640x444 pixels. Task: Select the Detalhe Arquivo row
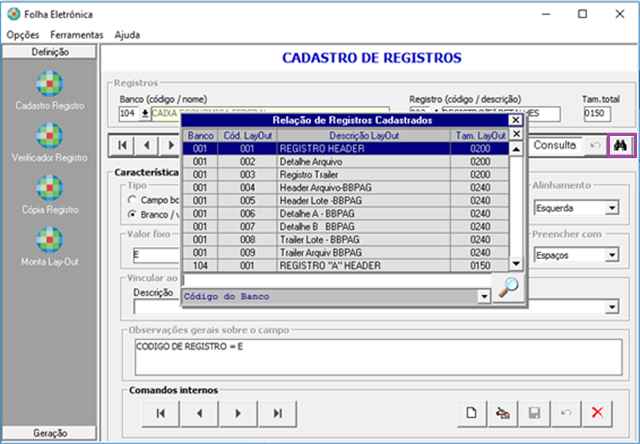point(346,162)
